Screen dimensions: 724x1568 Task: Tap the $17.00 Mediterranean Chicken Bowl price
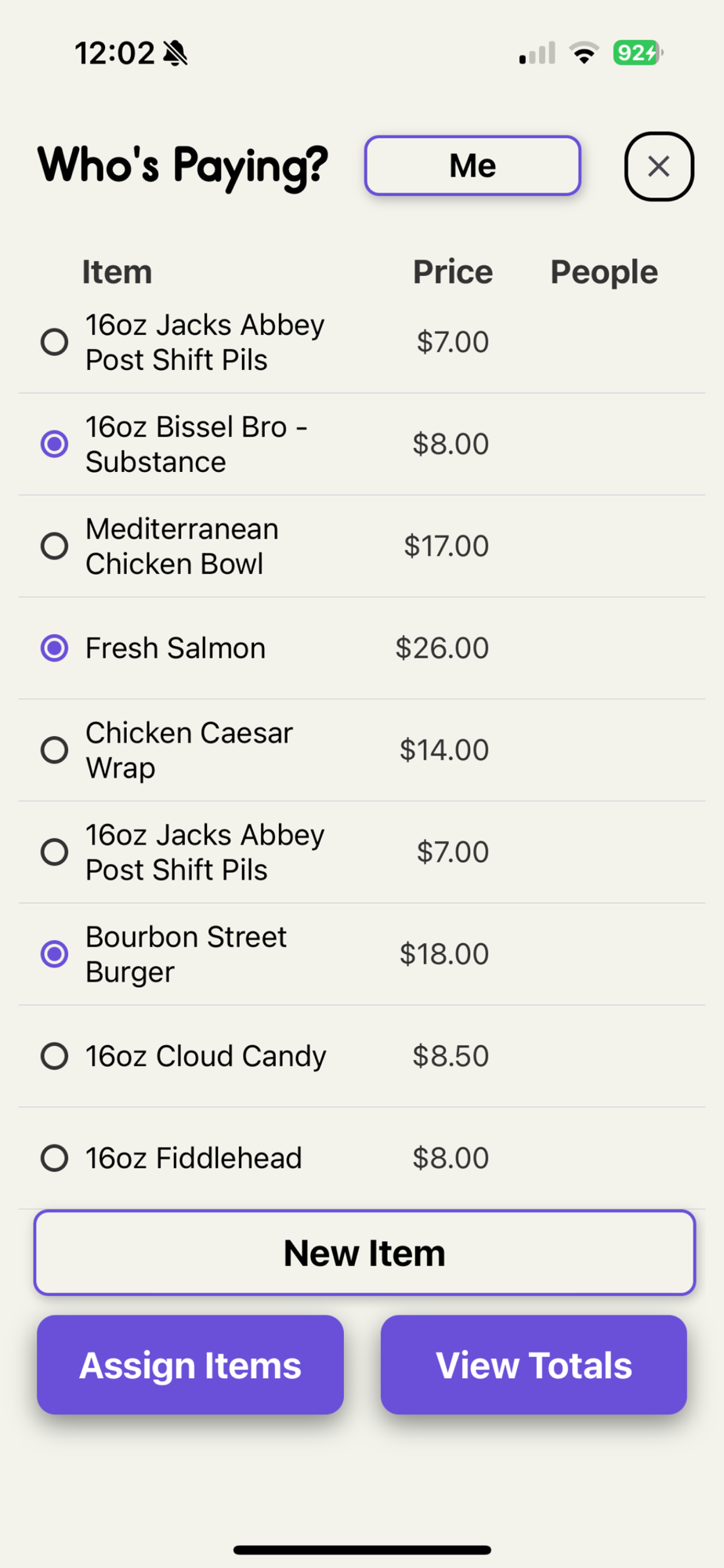click(x=446, y=546)
